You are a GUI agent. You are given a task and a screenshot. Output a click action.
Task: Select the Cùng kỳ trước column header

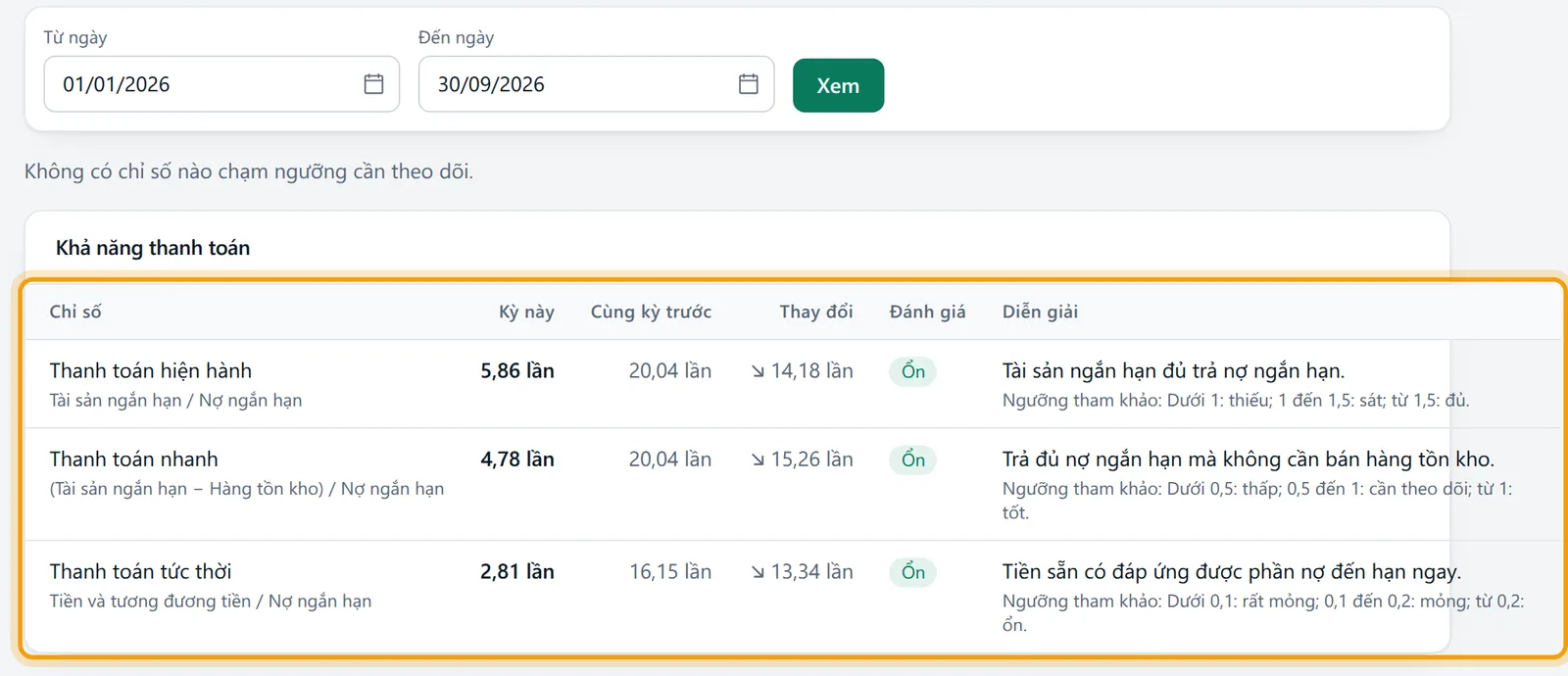click(651, 312)
